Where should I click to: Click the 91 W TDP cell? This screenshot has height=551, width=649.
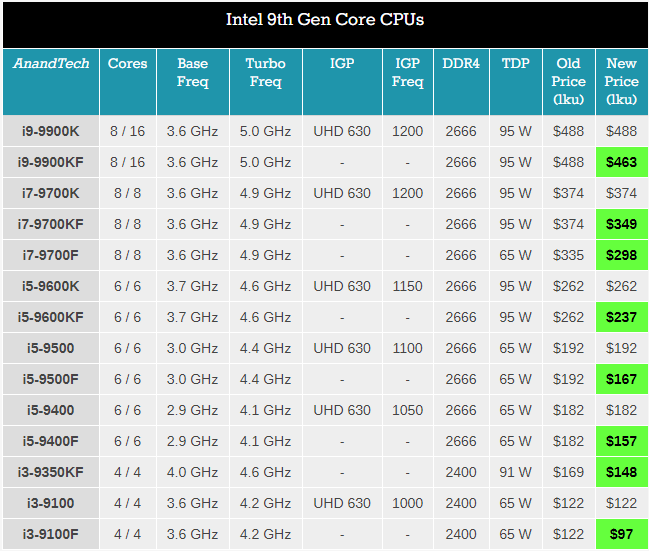[x=516, y=473]
